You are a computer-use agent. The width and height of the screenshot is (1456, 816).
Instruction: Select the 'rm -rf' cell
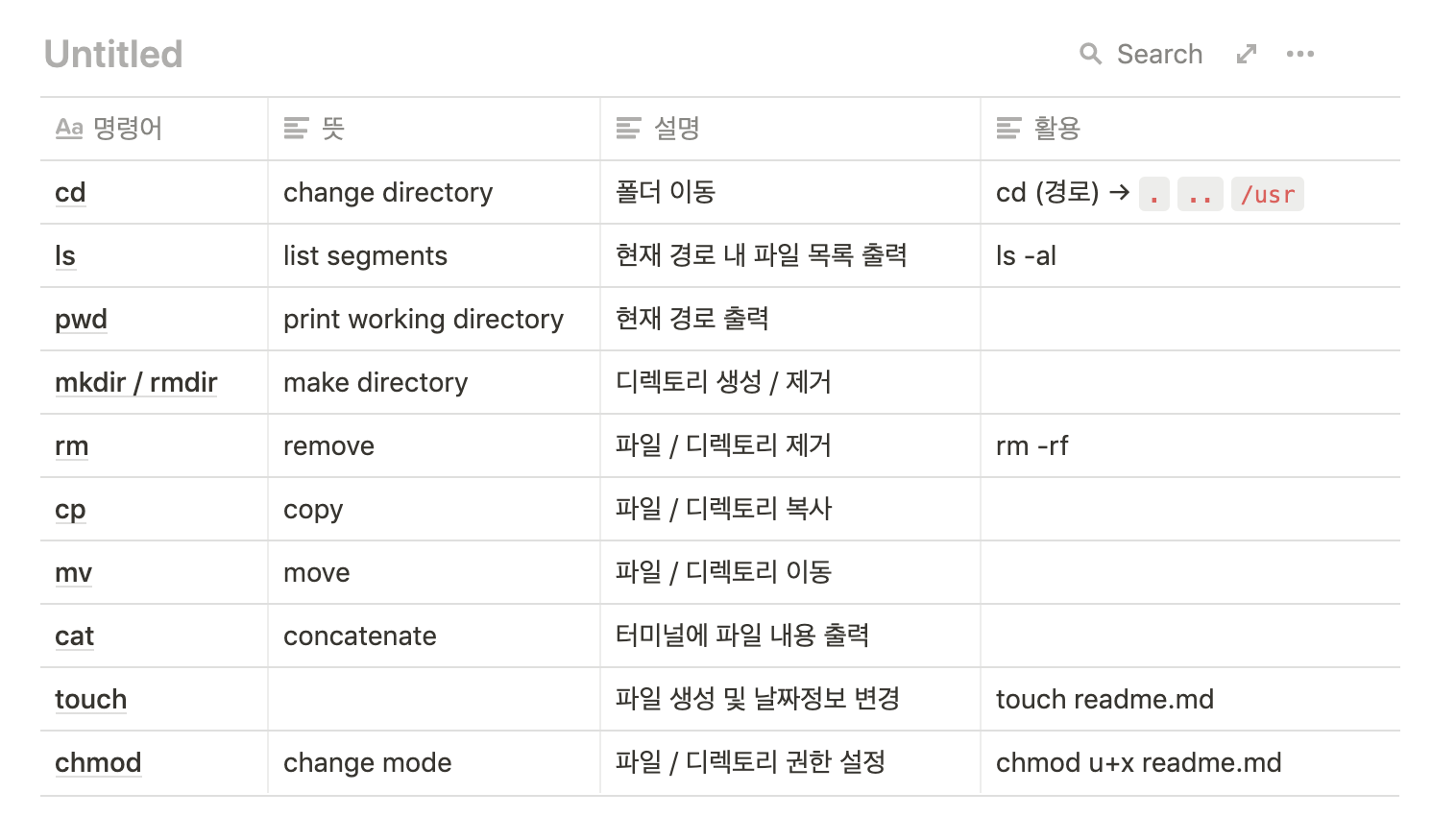coord(1190,445)
